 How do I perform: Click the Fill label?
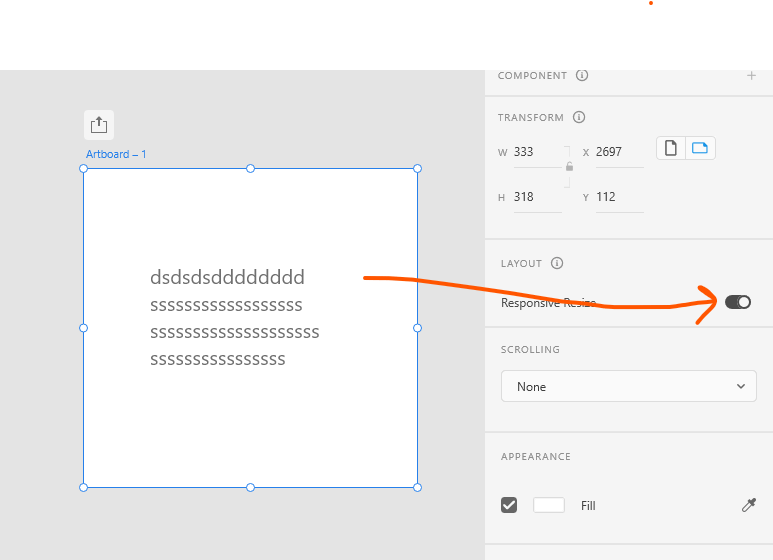(588, 506)
